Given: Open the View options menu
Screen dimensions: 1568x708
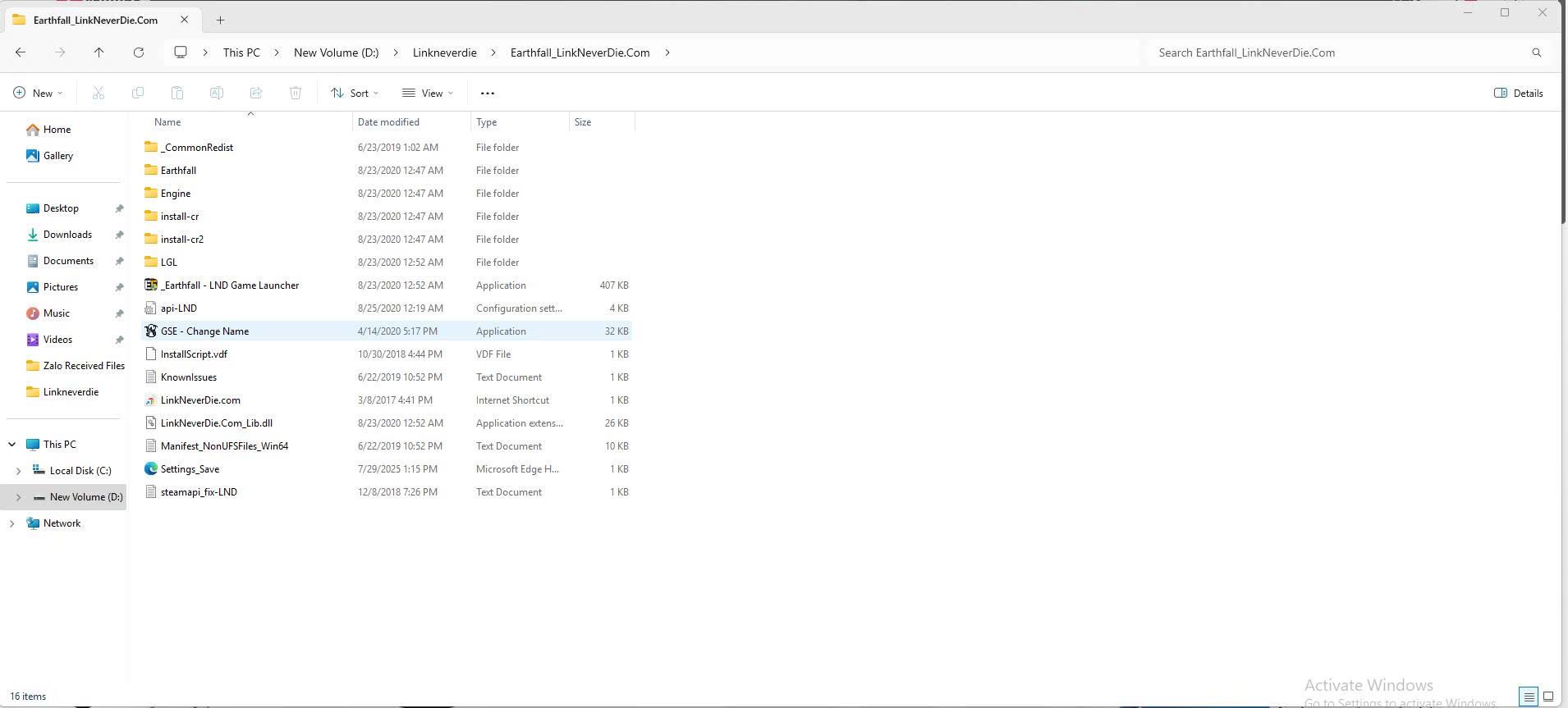Looking at the screenshot, I should coord(428,94).
